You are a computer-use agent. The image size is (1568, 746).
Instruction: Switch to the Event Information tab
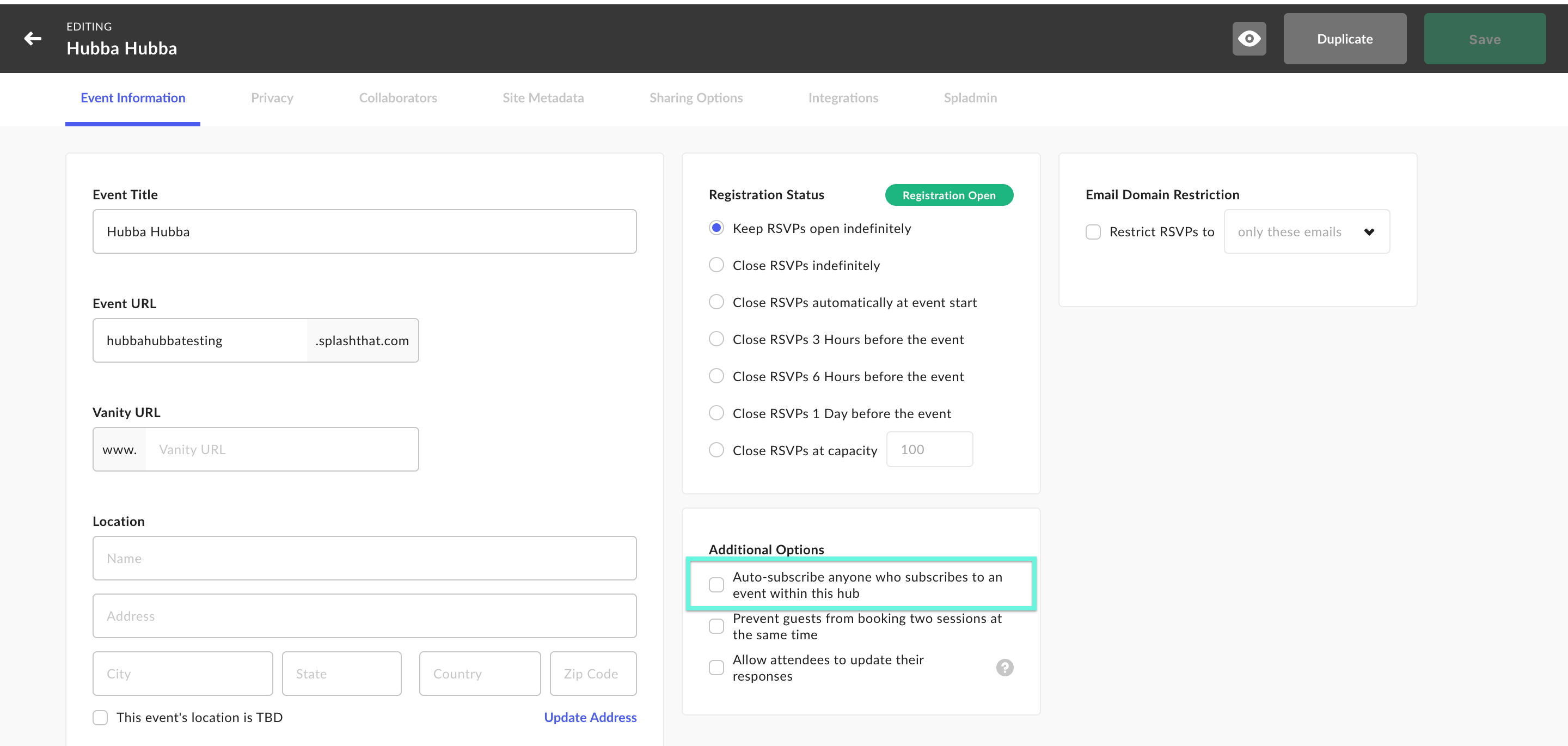point(133,97)
